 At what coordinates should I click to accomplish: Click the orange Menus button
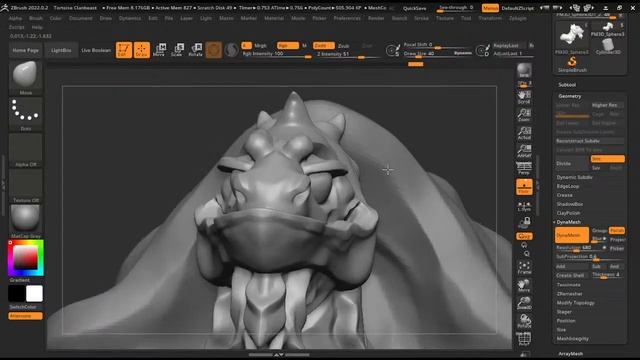[490, 8]
